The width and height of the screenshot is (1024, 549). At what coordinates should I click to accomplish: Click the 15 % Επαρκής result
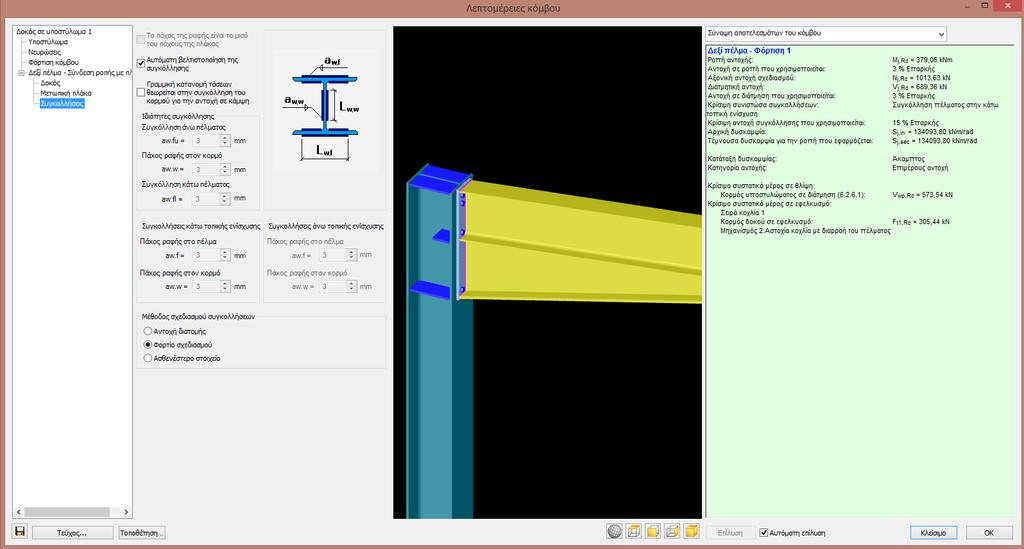916,123
